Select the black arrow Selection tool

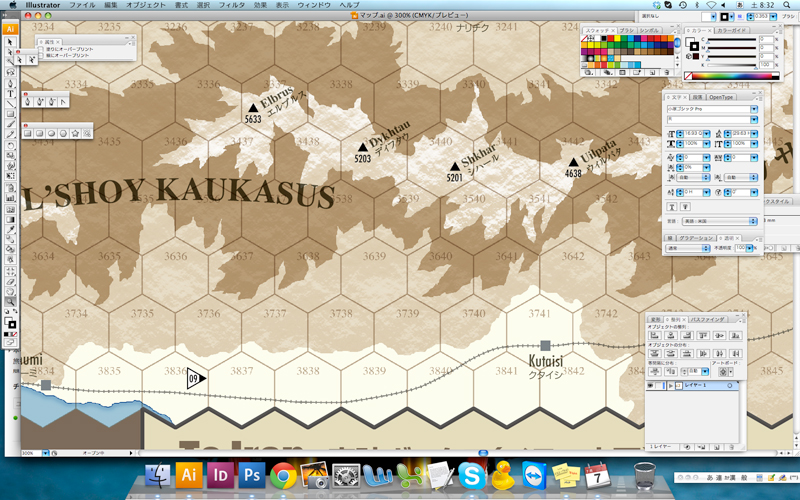10,42
